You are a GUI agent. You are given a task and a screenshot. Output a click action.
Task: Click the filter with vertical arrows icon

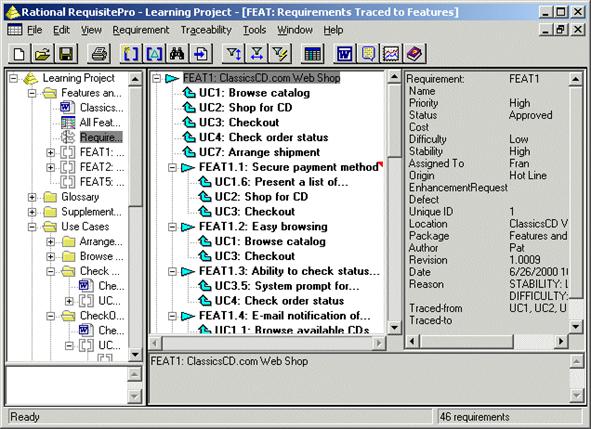(233, 54)
